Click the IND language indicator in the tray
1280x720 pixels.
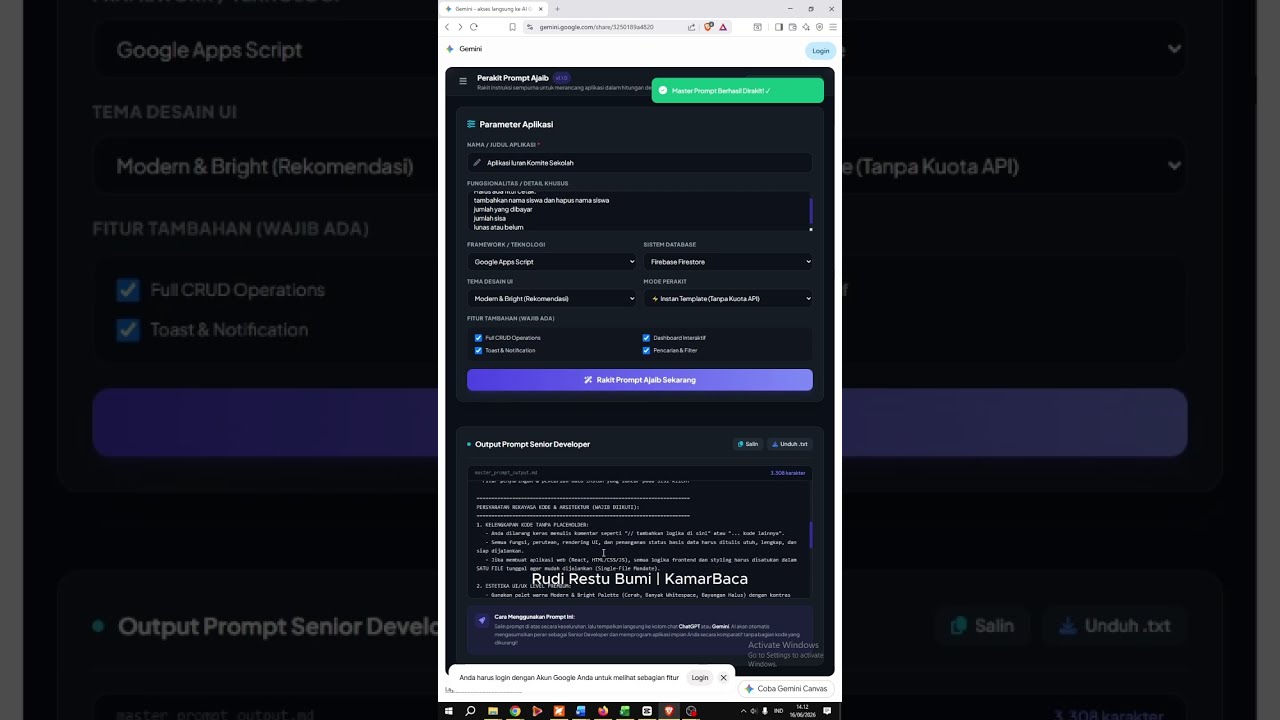coord(779,711)
